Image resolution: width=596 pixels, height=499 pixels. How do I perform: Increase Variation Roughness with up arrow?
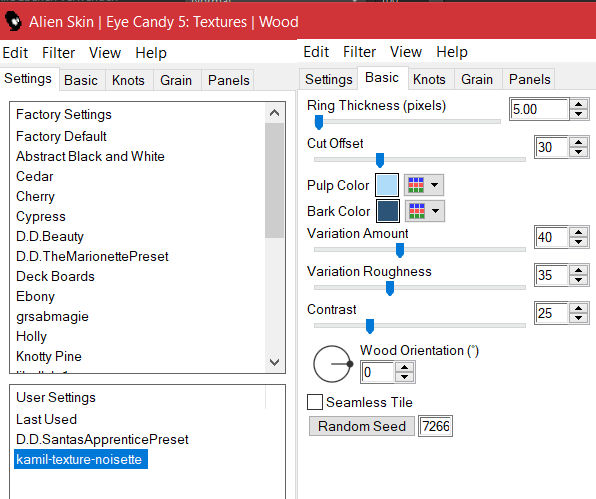pos(579,270)
